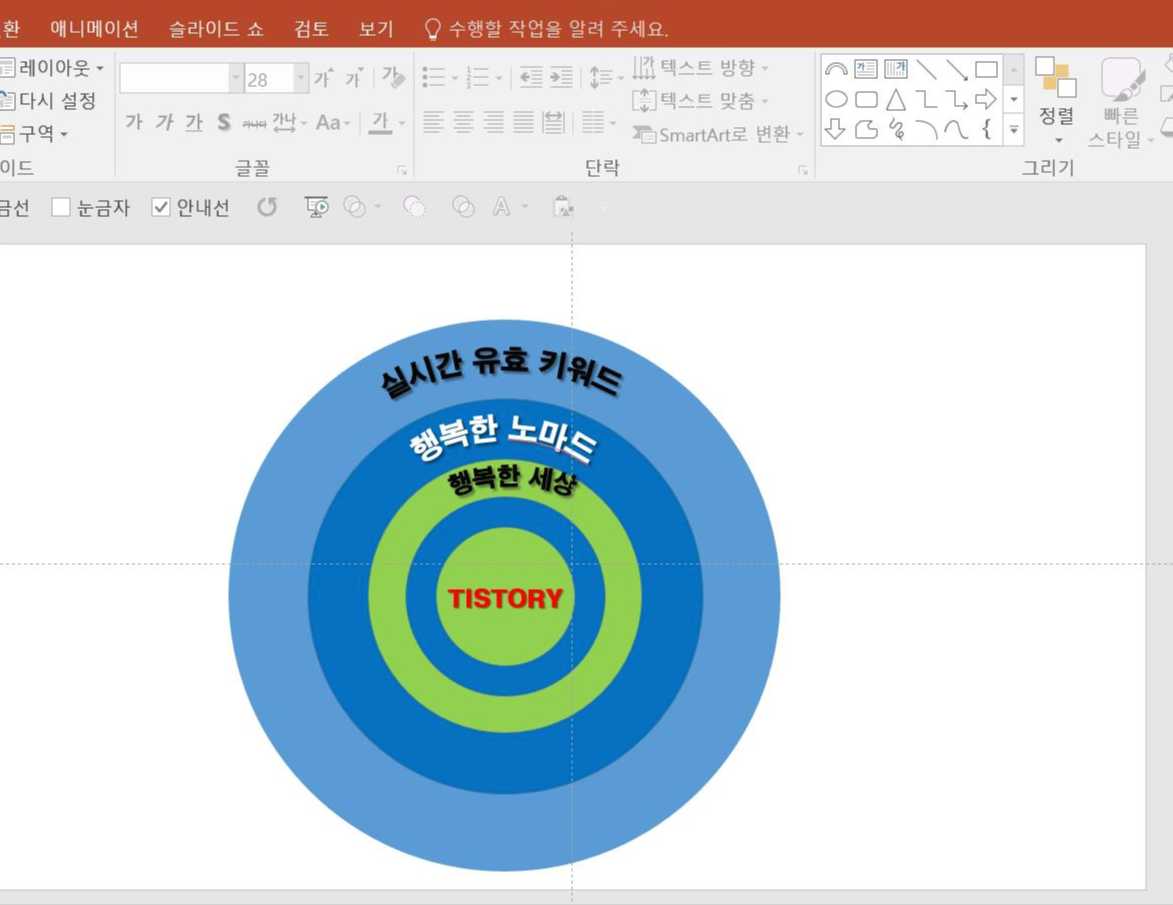The image size is (1173, 905).
Task: Click the decrease font size icon
Action: click(x=354, y=77)
